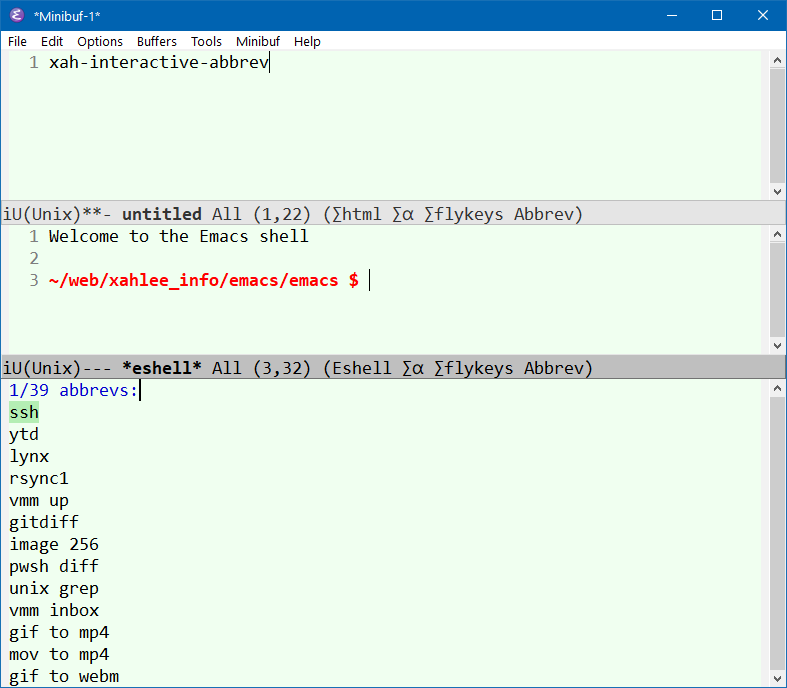
Task: Open the Options menu
Action: point(100,41)
